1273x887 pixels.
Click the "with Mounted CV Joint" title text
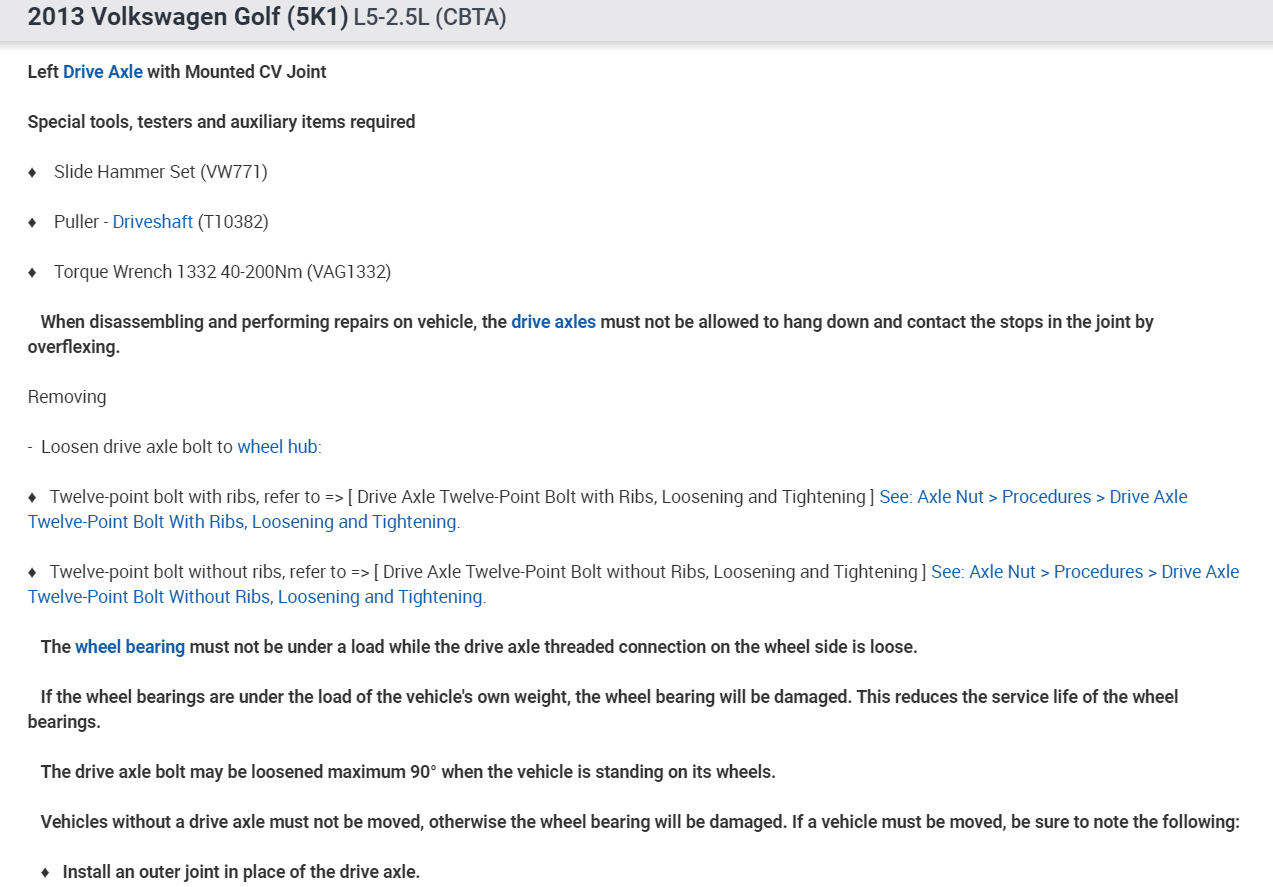pos(237,72)
